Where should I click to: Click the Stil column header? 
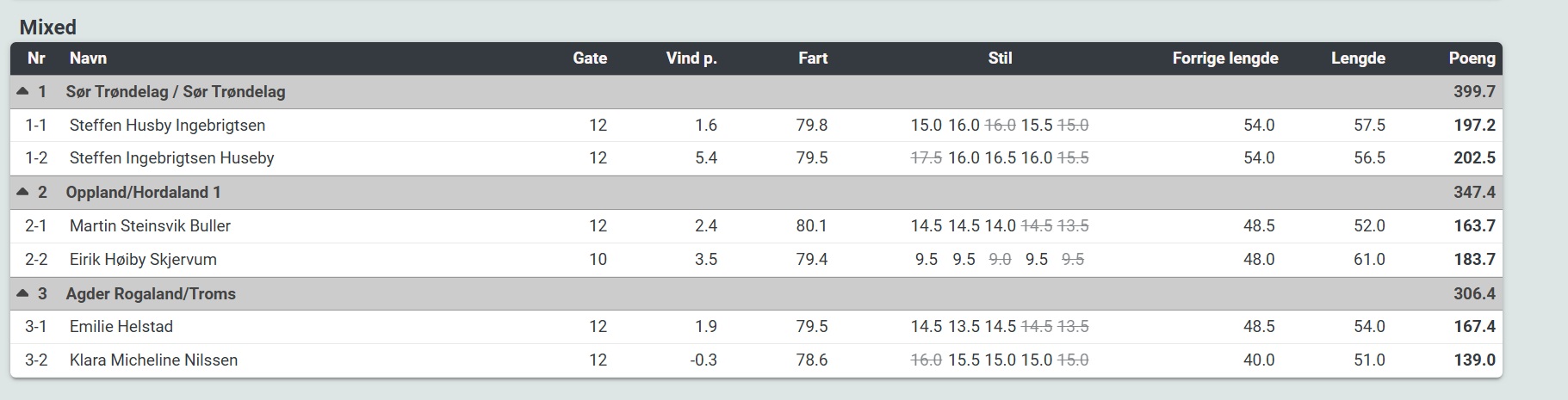point(1000,58)
